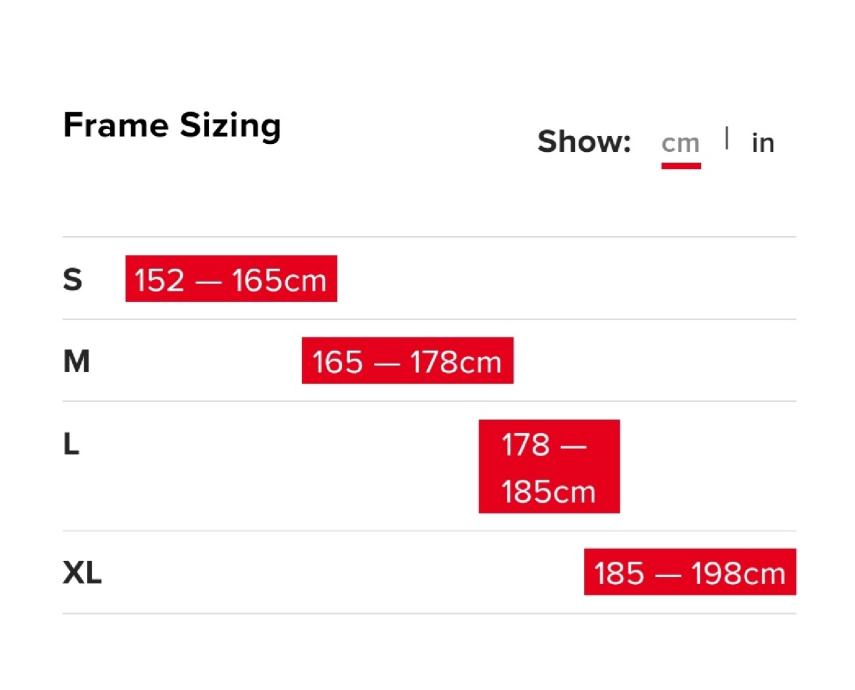Click the 185 — 198cm red bar
The height and width of the screenshot is (690, 855).
690,573
